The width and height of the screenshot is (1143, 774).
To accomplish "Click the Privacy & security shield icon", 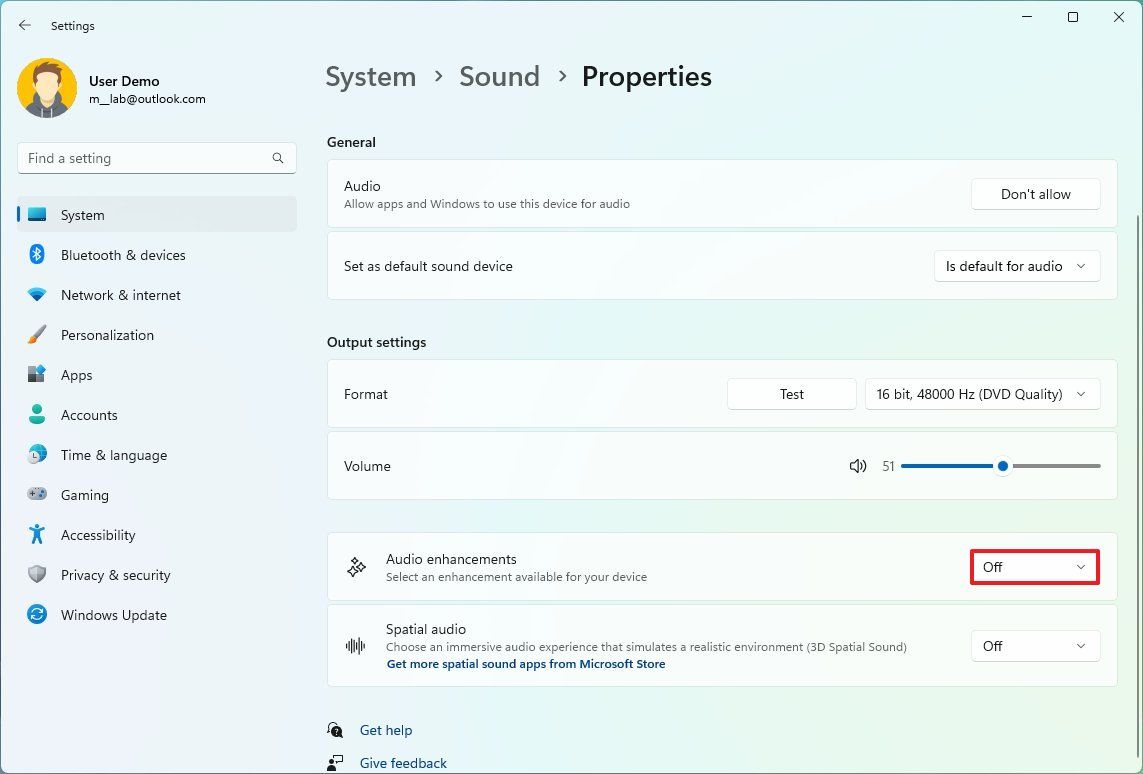I will (x=36, y=575).
